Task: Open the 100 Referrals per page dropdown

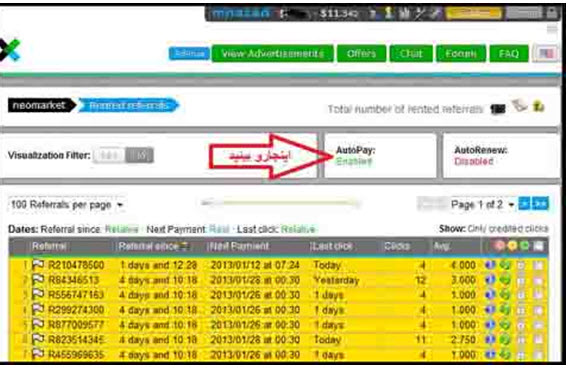Action: [67, 205]
